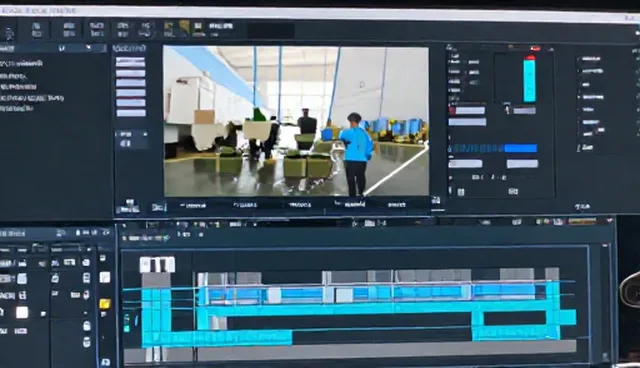The width and height of the screenshot is (640, 368).
Task: Click the field with the red marker in right panel
Action: click(467, 111)
